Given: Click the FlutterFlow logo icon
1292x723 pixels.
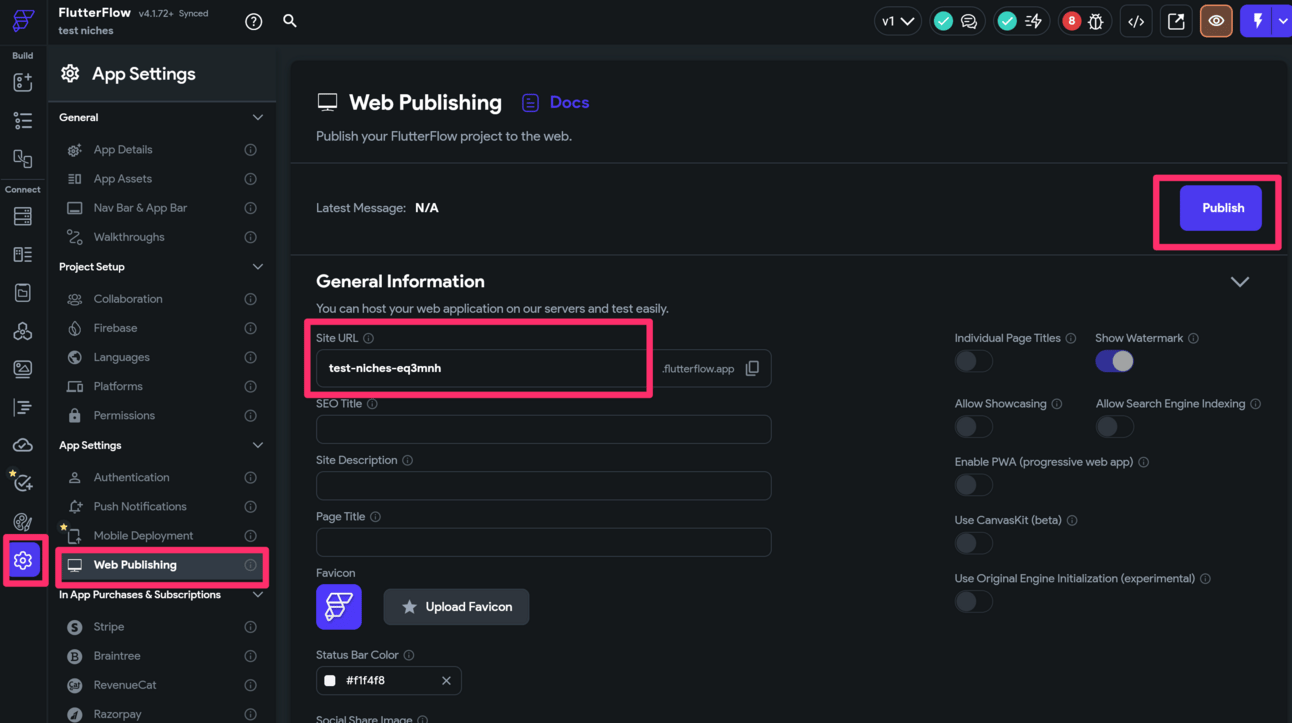Looking at the screenshot, I should [x=23, y=19].
